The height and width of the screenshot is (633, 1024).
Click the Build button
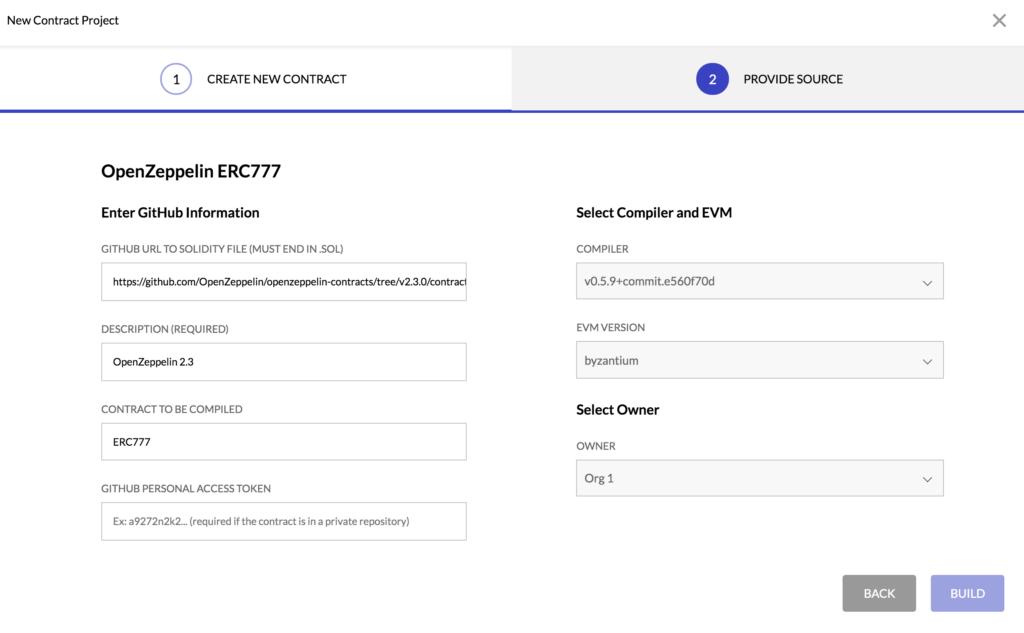pyautogui.click(x=967, y=593)
